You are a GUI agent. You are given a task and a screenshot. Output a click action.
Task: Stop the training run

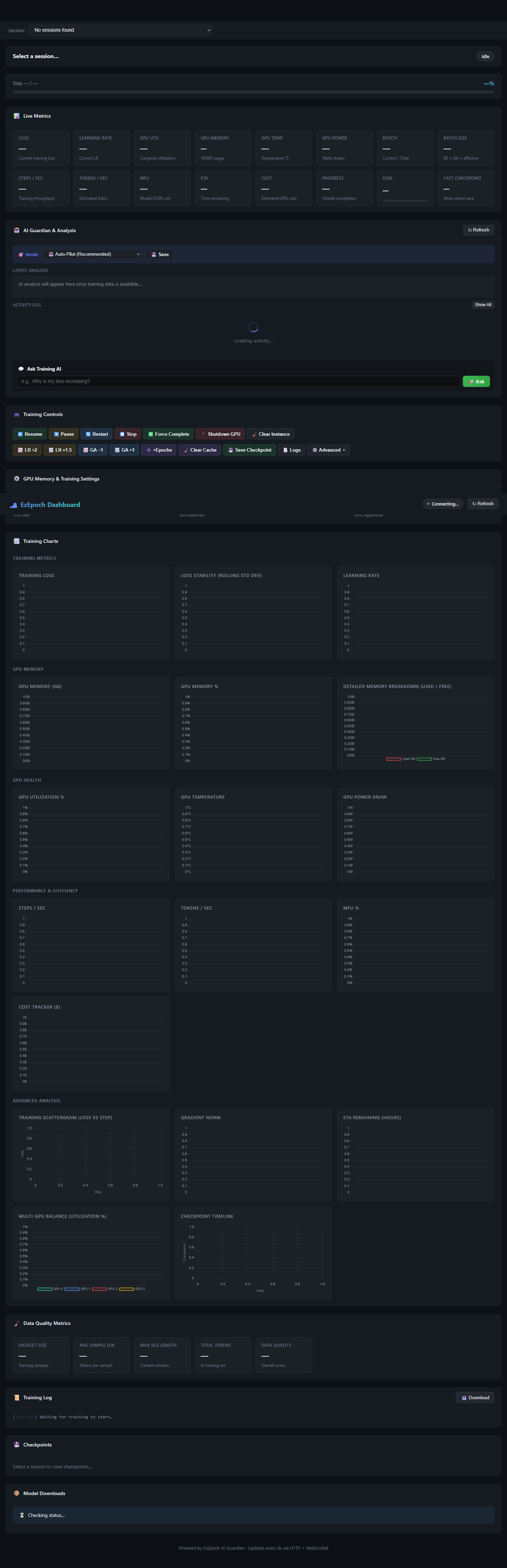pos(128,434)
